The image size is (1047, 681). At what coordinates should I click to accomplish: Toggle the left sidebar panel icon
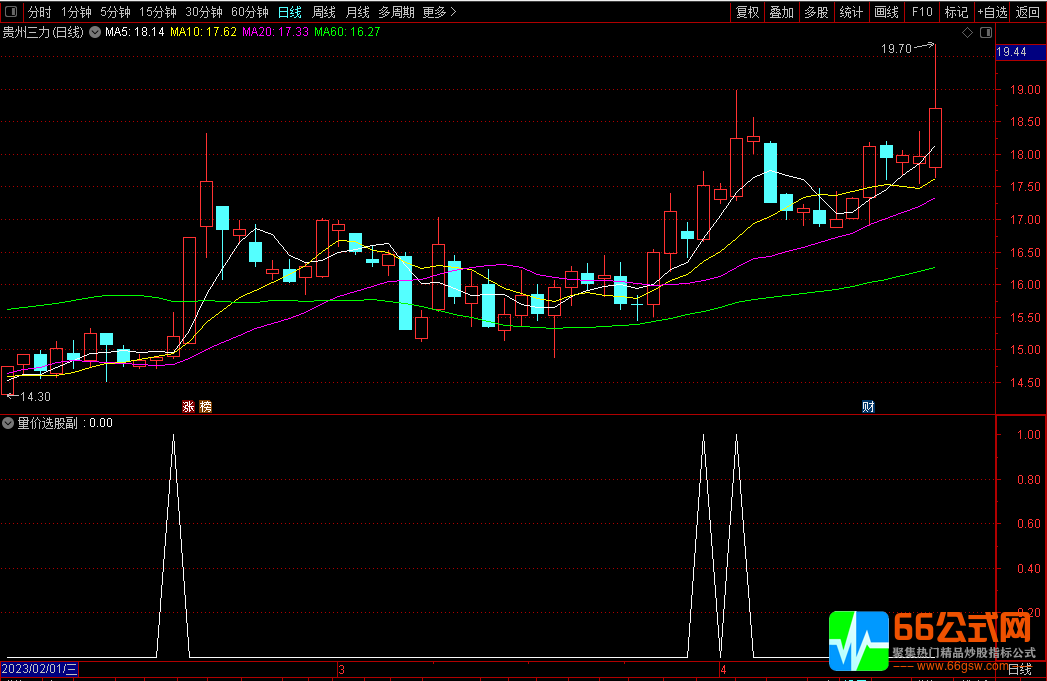(9, 12)
